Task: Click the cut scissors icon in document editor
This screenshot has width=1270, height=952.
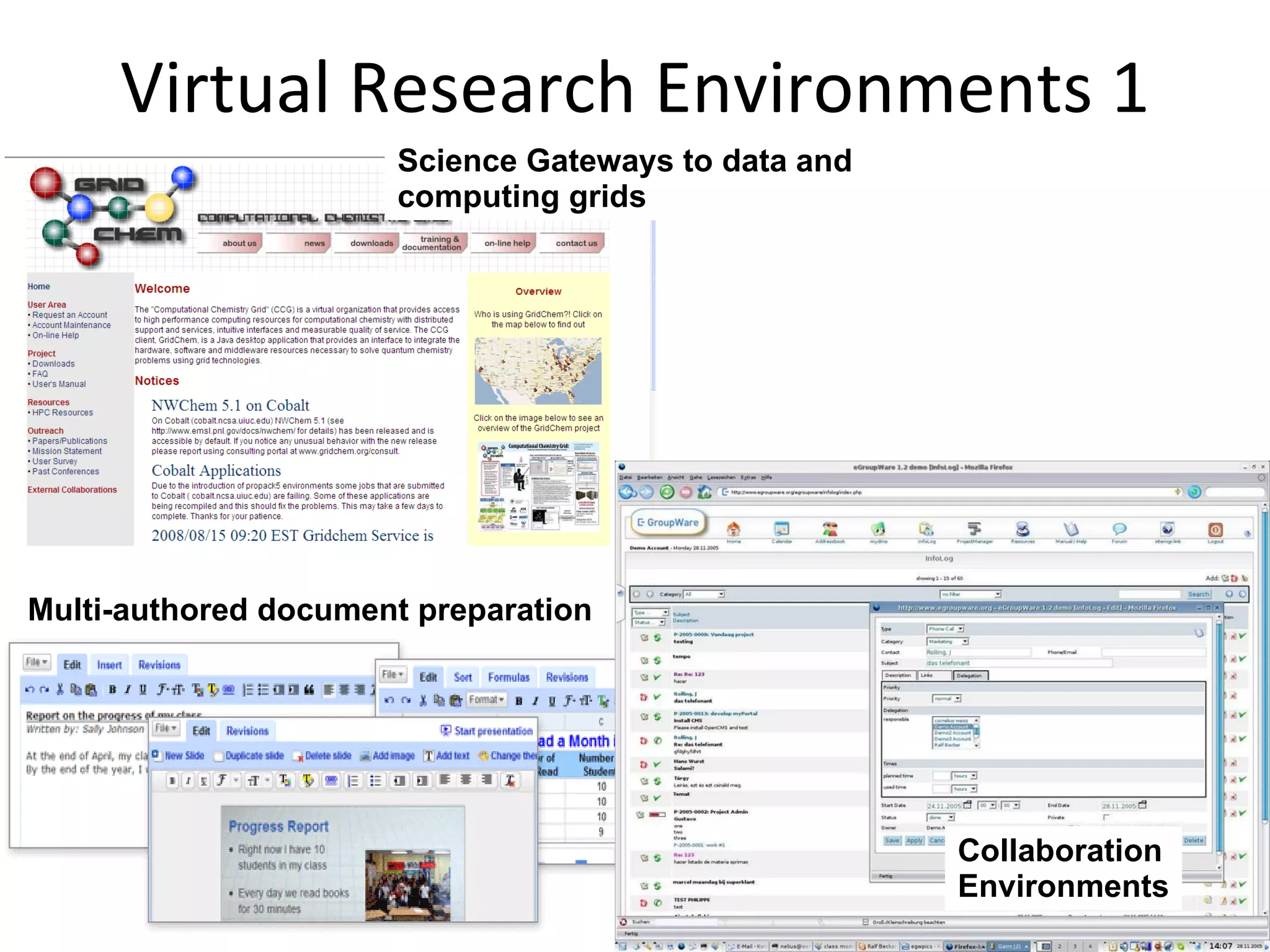Action: click(60, 689)
